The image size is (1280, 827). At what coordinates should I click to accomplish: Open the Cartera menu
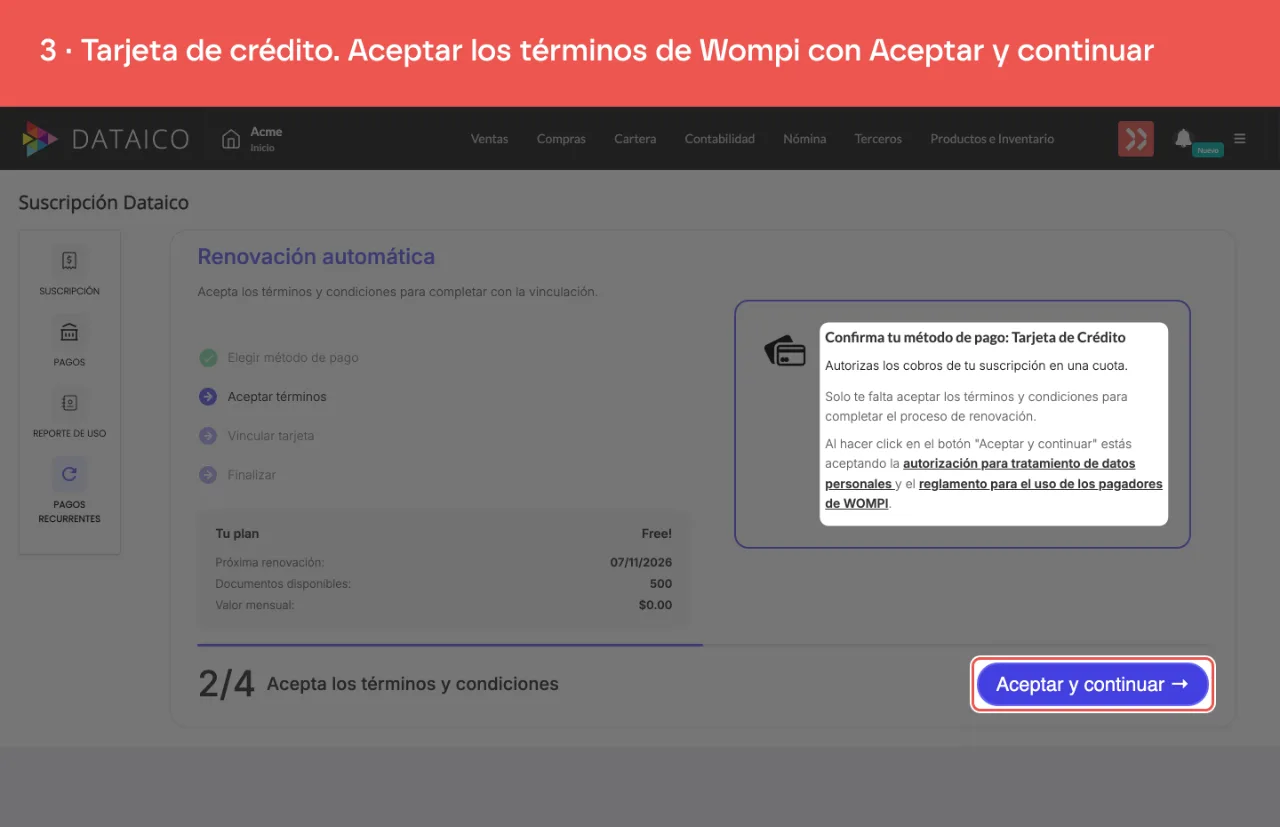click(x=635, y=139)
